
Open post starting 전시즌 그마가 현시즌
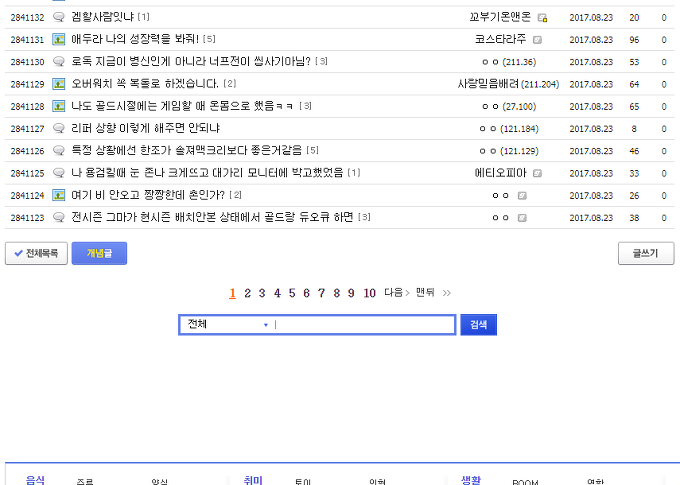(x=212, y=217)
